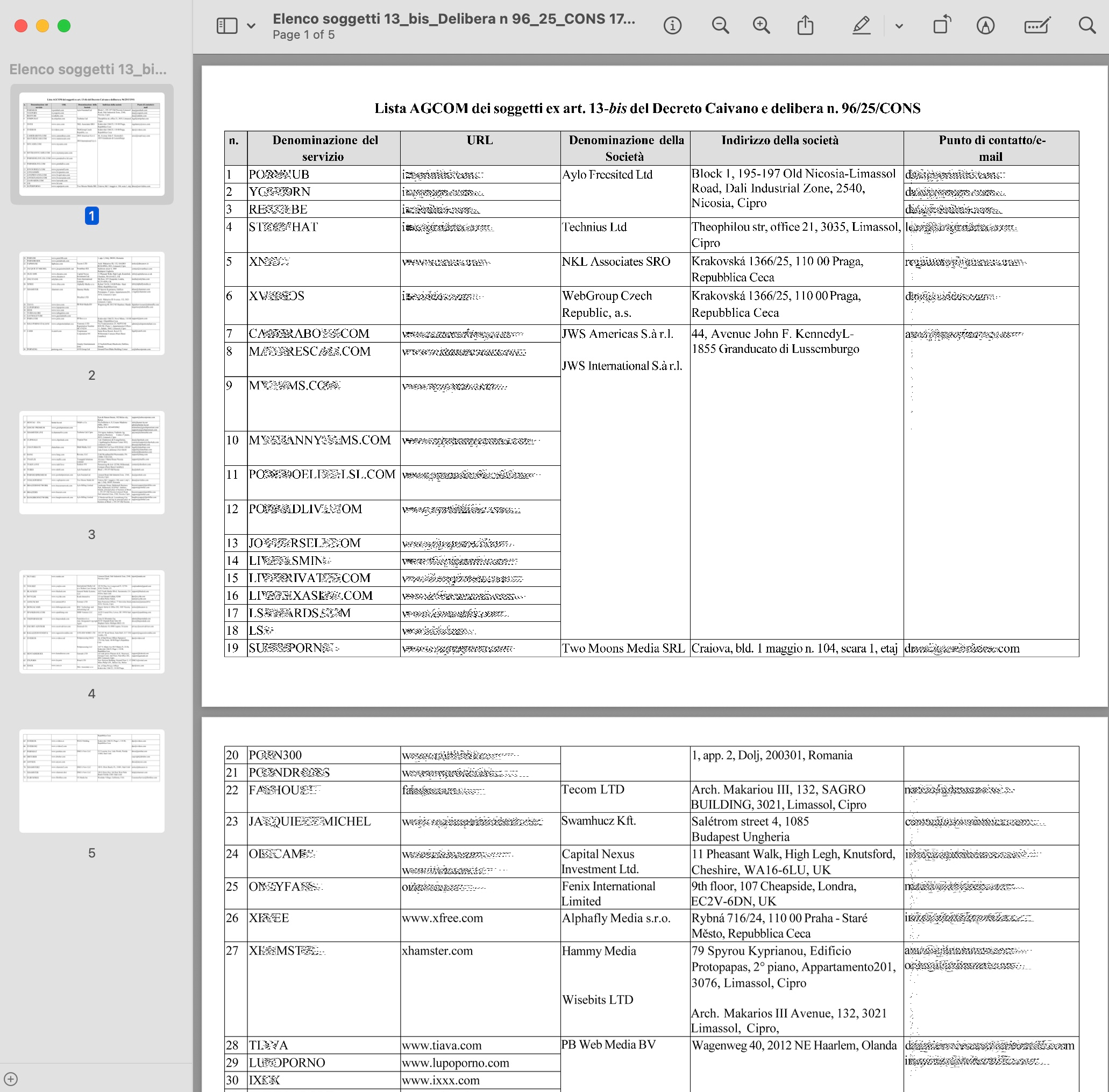Image resolution: width=1109 pixels, height=1092 pixels.
Task: Click the Share icon
Action: click(x=805, y=26)
